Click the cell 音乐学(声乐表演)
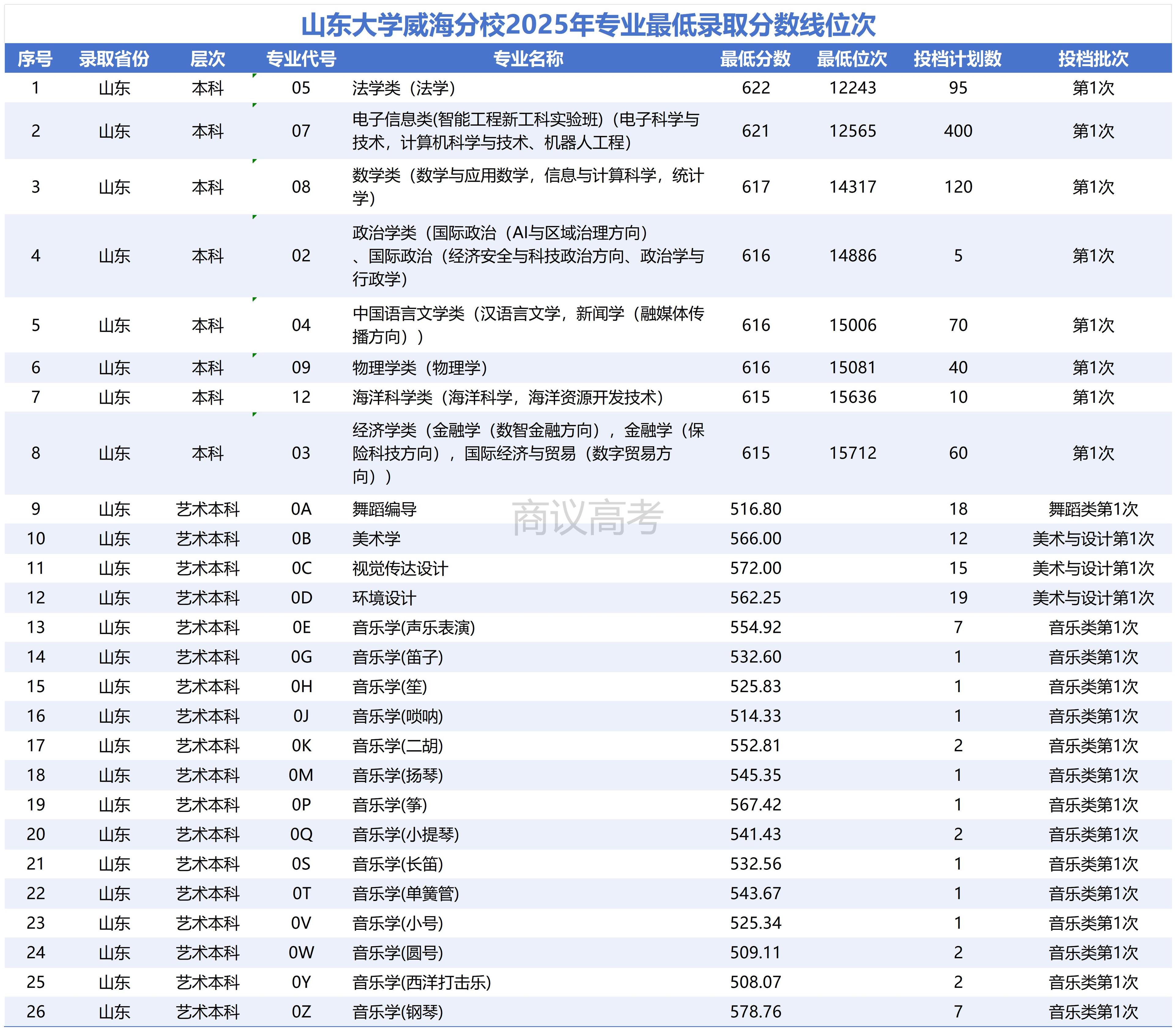 414,628
